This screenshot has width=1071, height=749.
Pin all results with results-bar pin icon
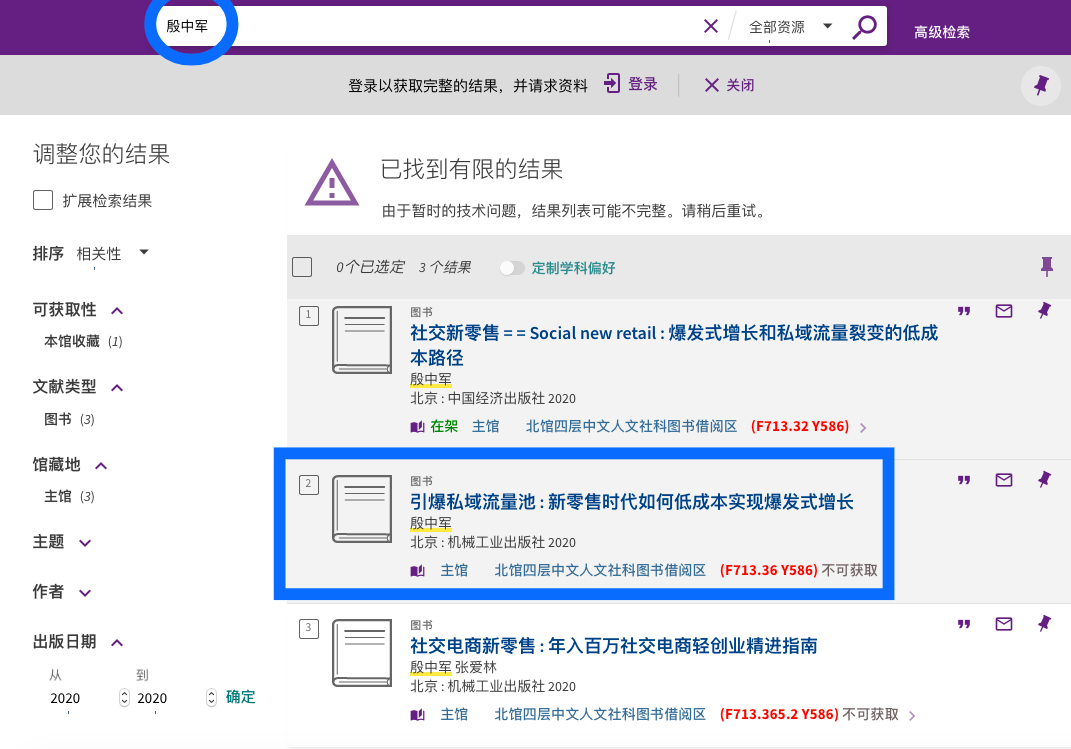point(1047,266)
